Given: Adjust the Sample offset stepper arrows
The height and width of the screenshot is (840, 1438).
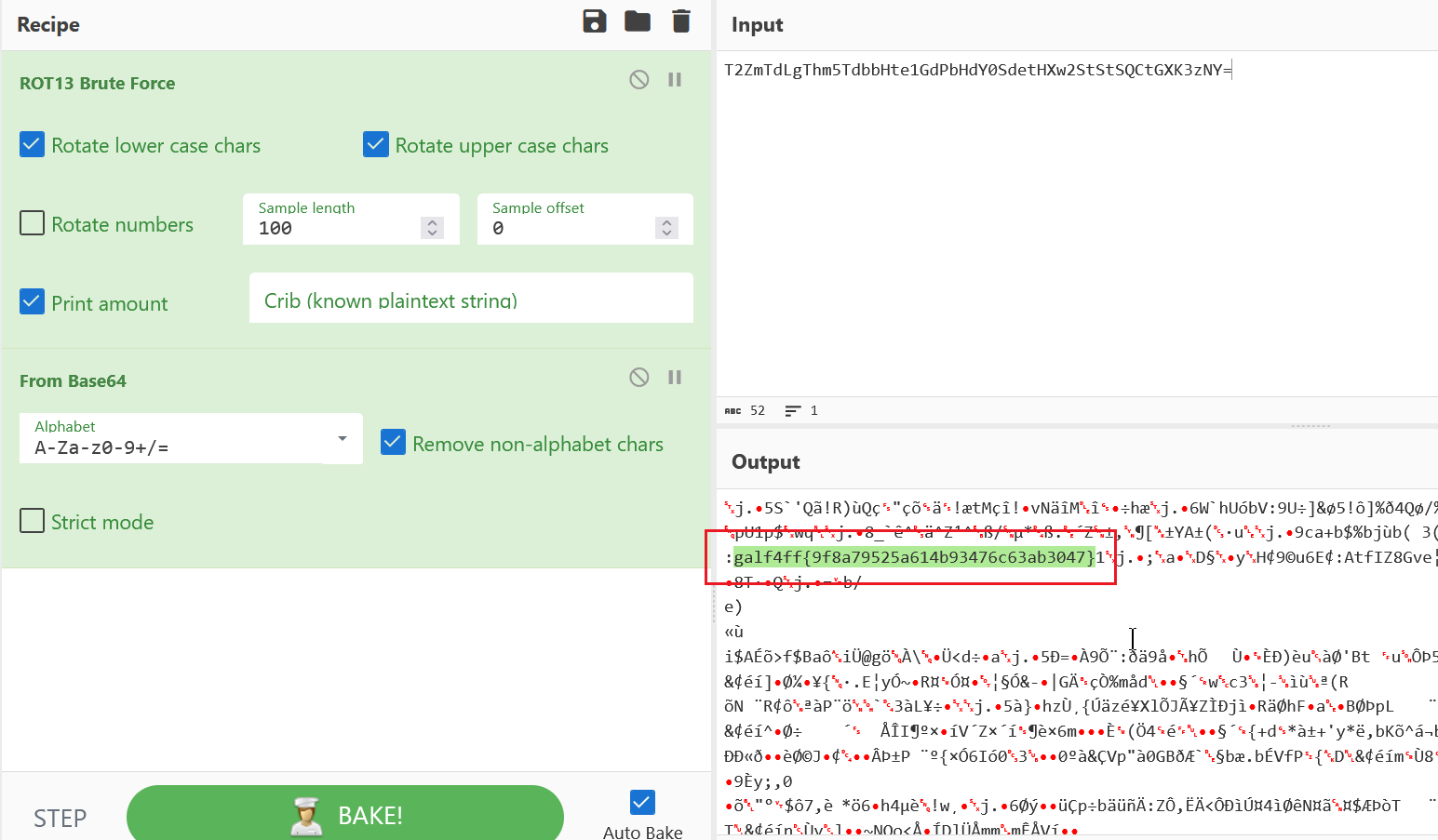Looking at the screenshot, I should click(666, 228).
